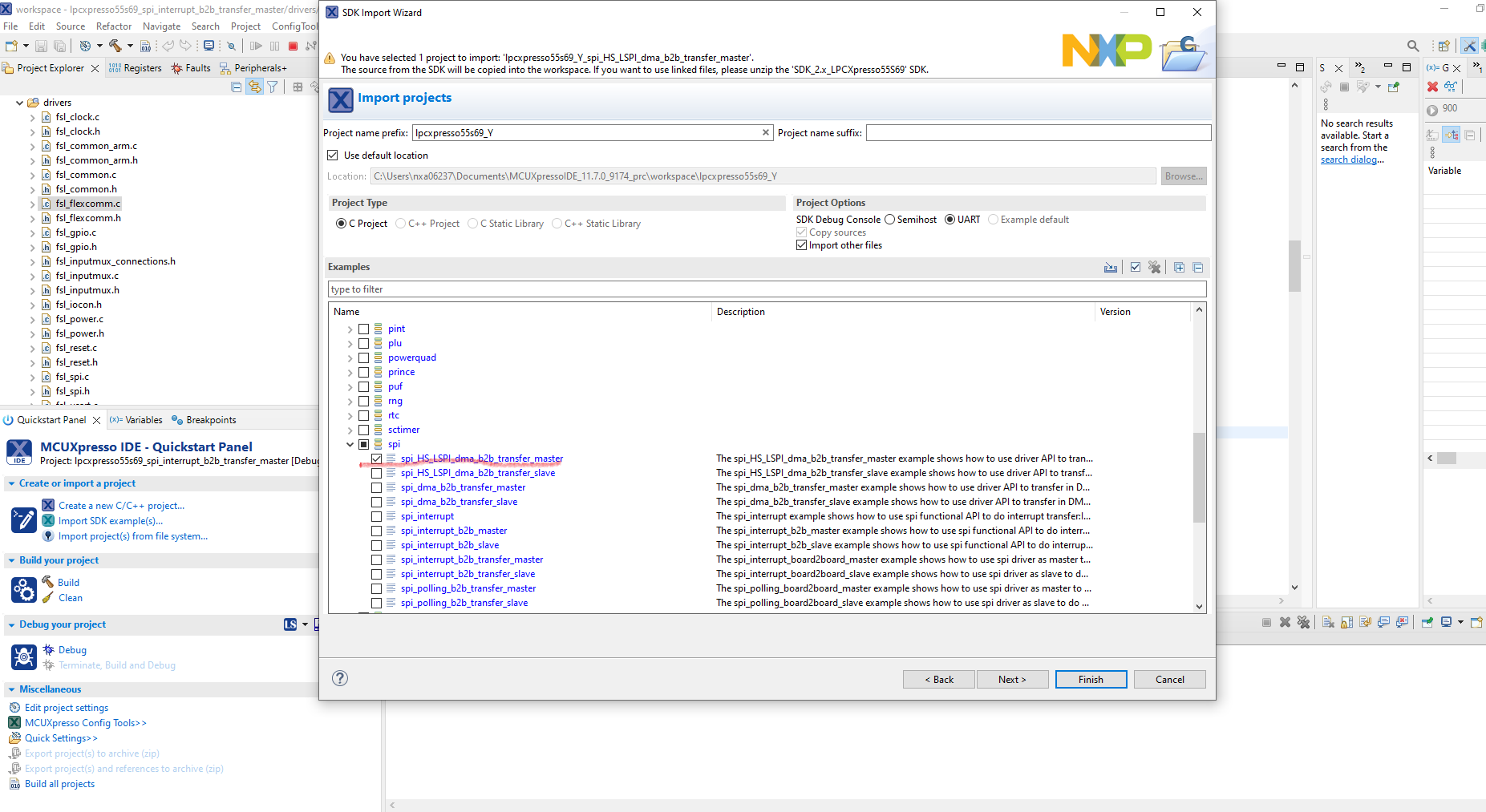This screenshot has height=812, width=1486.
Task: Collapse the spi examples tree node
Action: 350,443
